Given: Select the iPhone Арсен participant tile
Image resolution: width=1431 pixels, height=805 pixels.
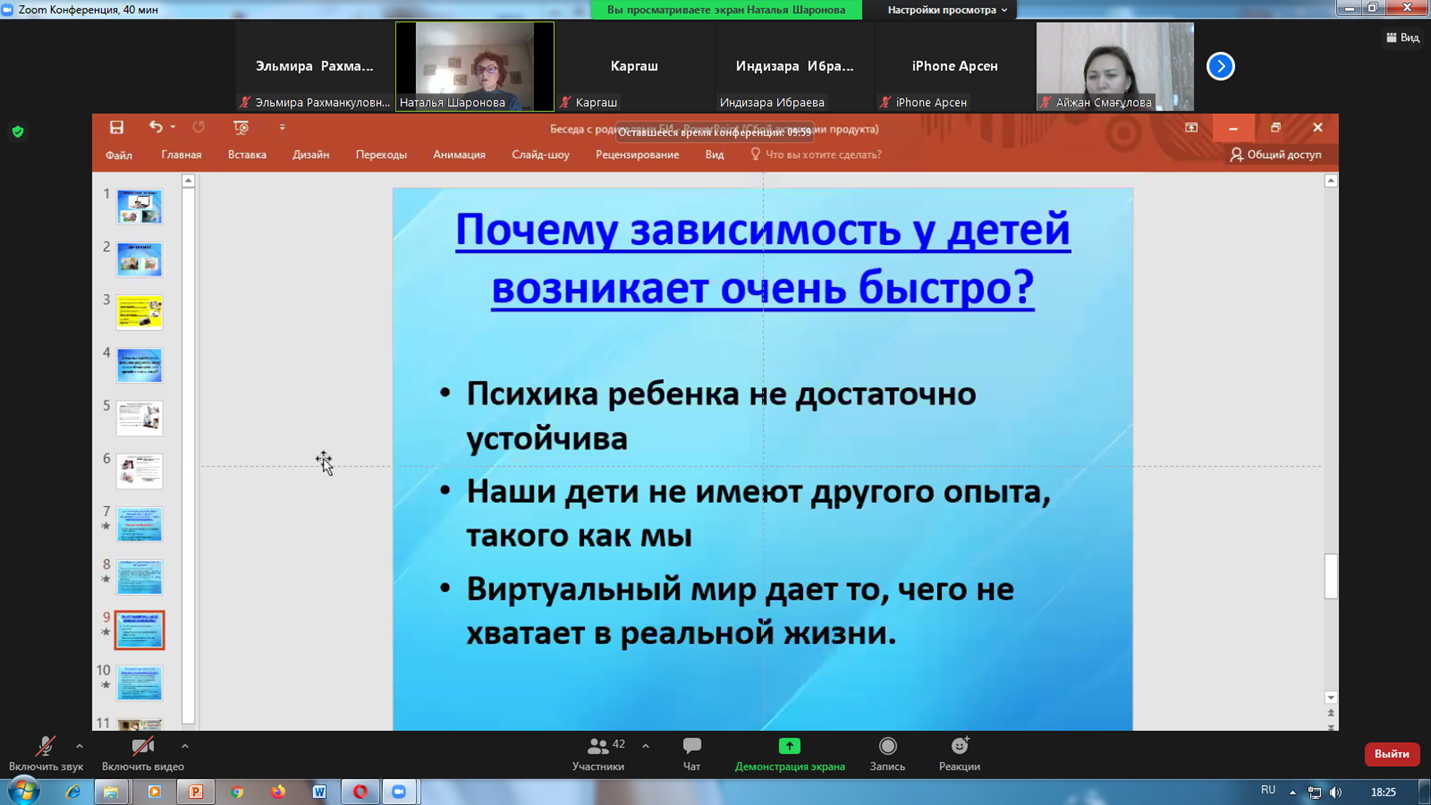Looking at the screenshot, I should (x=955, y=66).
